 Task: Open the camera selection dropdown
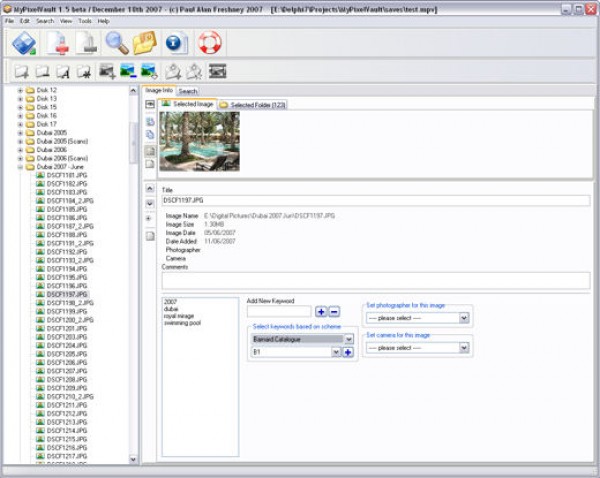(464, 348)
